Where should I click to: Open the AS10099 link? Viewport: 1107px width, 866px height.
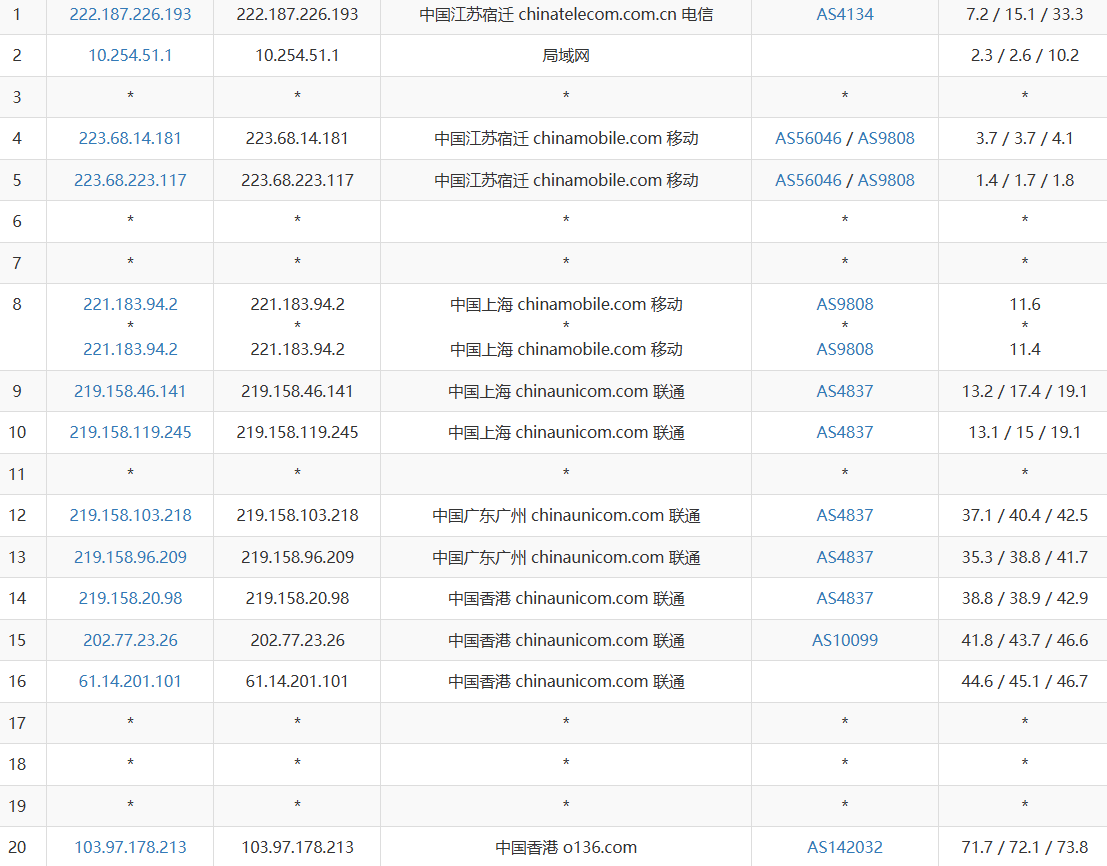click(x=844, y=640)
